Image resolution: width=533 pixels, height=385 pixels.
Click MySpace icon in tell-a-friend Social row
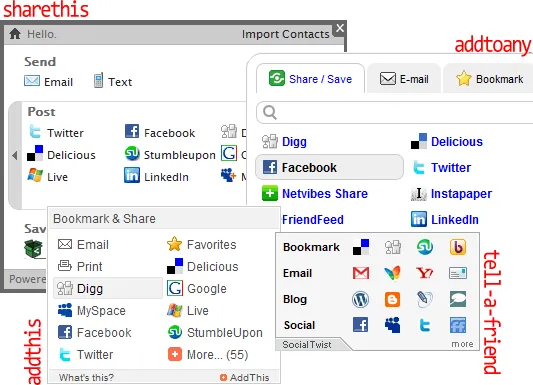pos(393,325)
